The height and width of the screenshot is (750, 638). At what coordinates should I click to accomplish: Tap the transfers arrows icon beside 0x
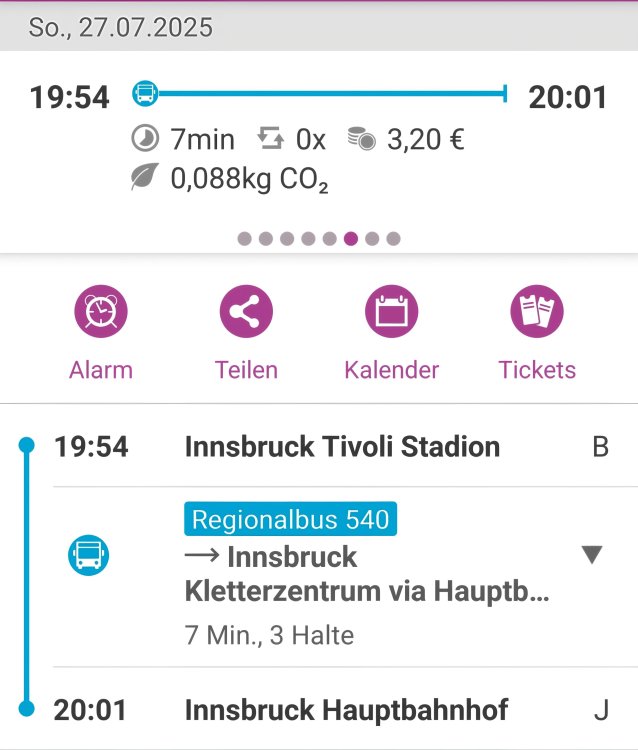(271, 139)
